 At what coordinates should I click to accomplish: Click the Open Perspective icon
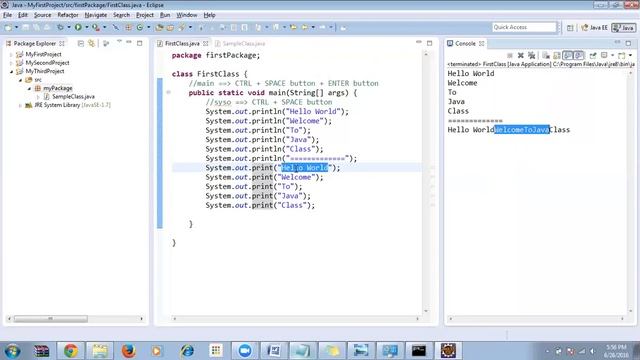[x=570, y=28]
